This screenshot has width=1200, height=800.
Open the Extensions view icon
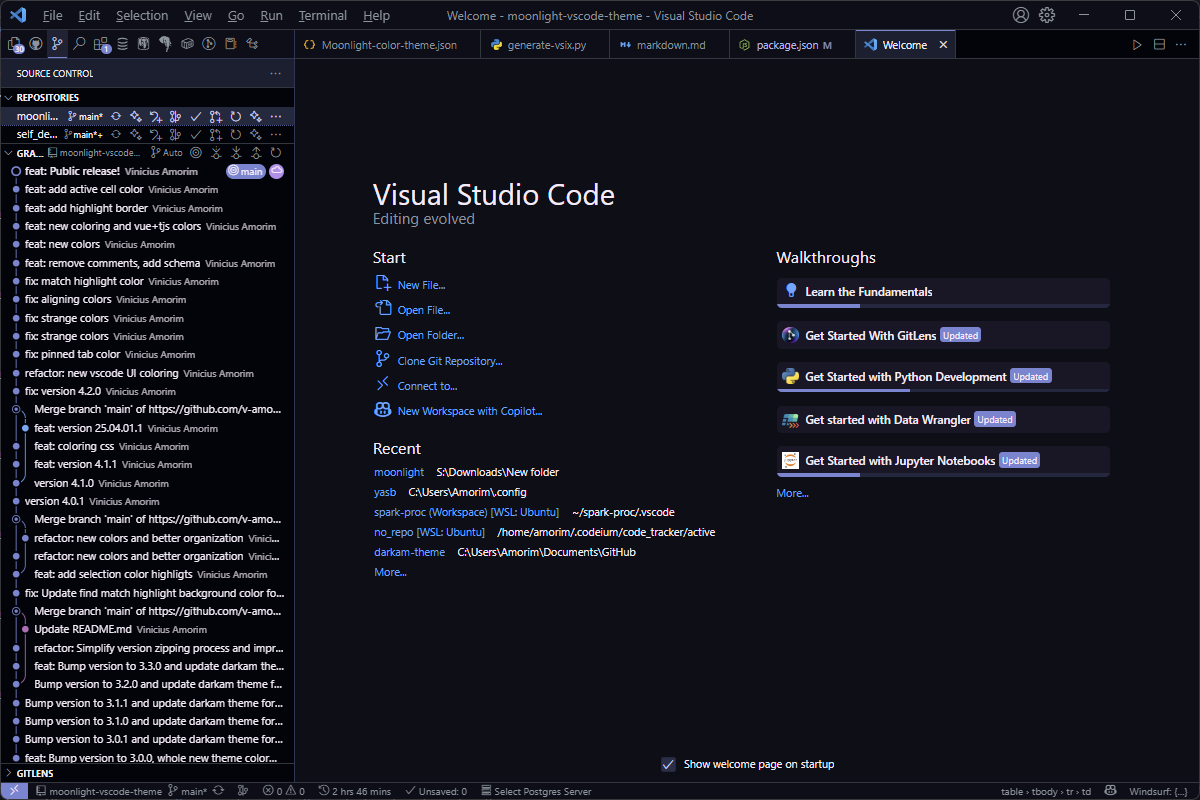[101, 44]
